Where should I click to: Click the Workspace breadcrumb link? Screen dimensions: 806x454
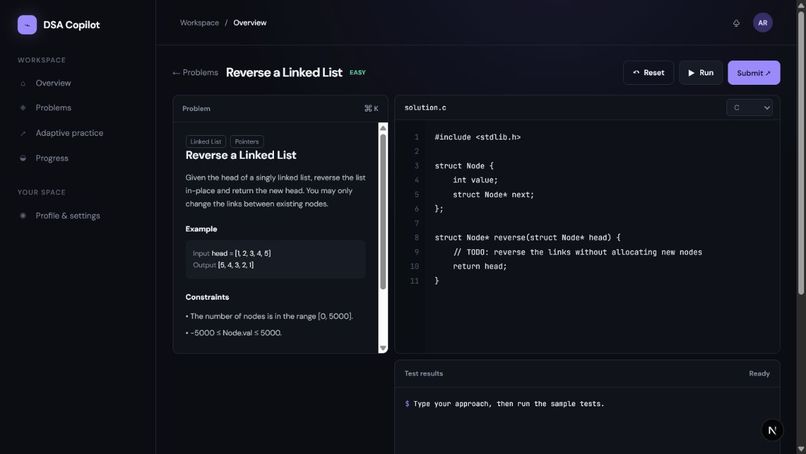tap(199, 23)
